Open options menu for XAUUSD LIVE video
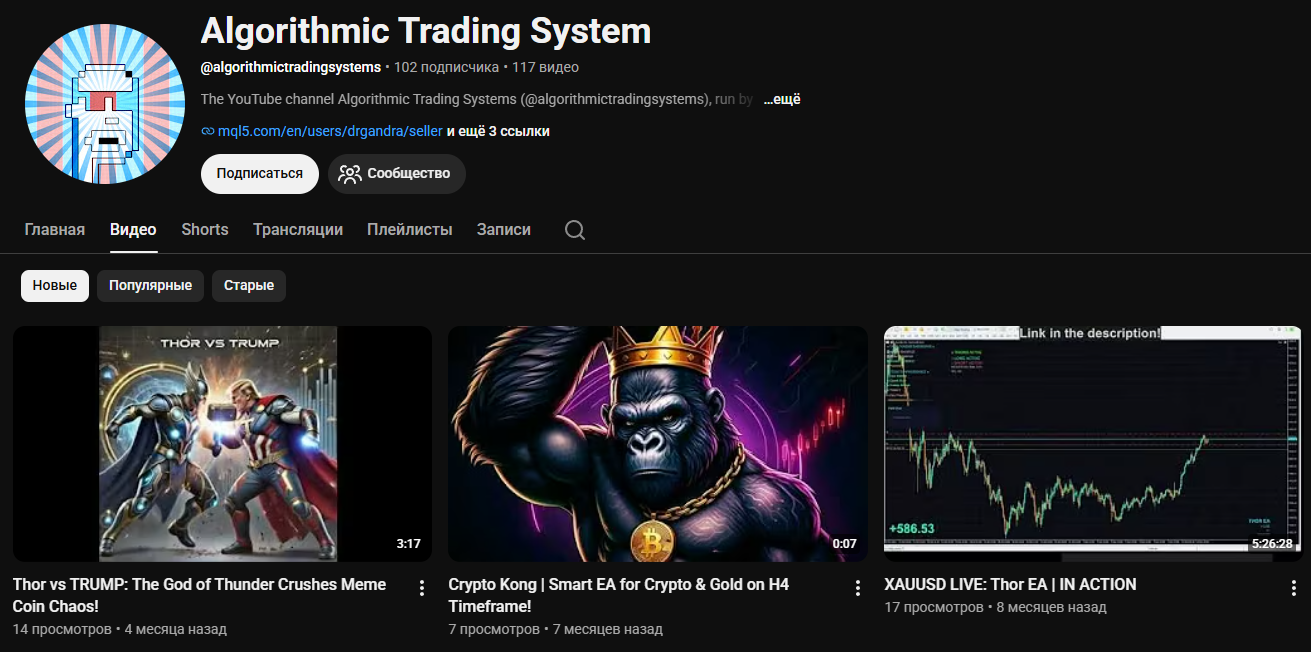The image size is (1311, 652). [x=1294, y=588]
